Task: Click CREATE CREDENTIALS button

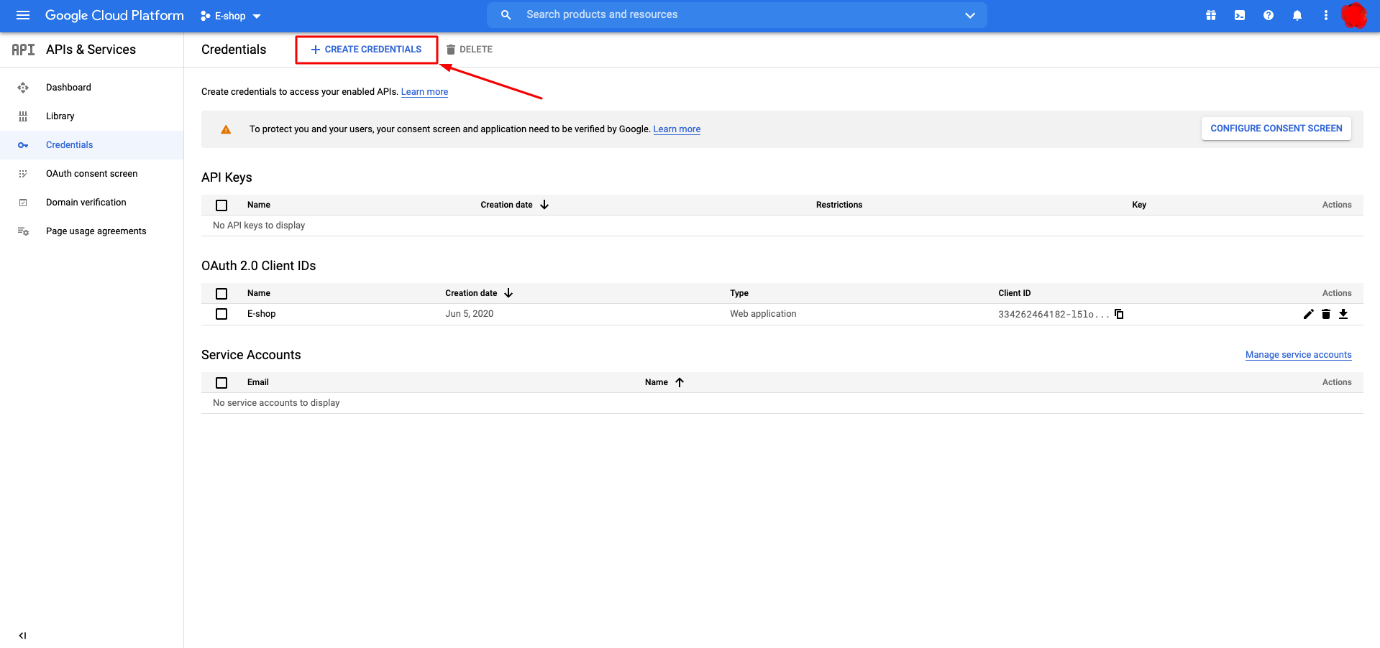Action: coord(366,49)
